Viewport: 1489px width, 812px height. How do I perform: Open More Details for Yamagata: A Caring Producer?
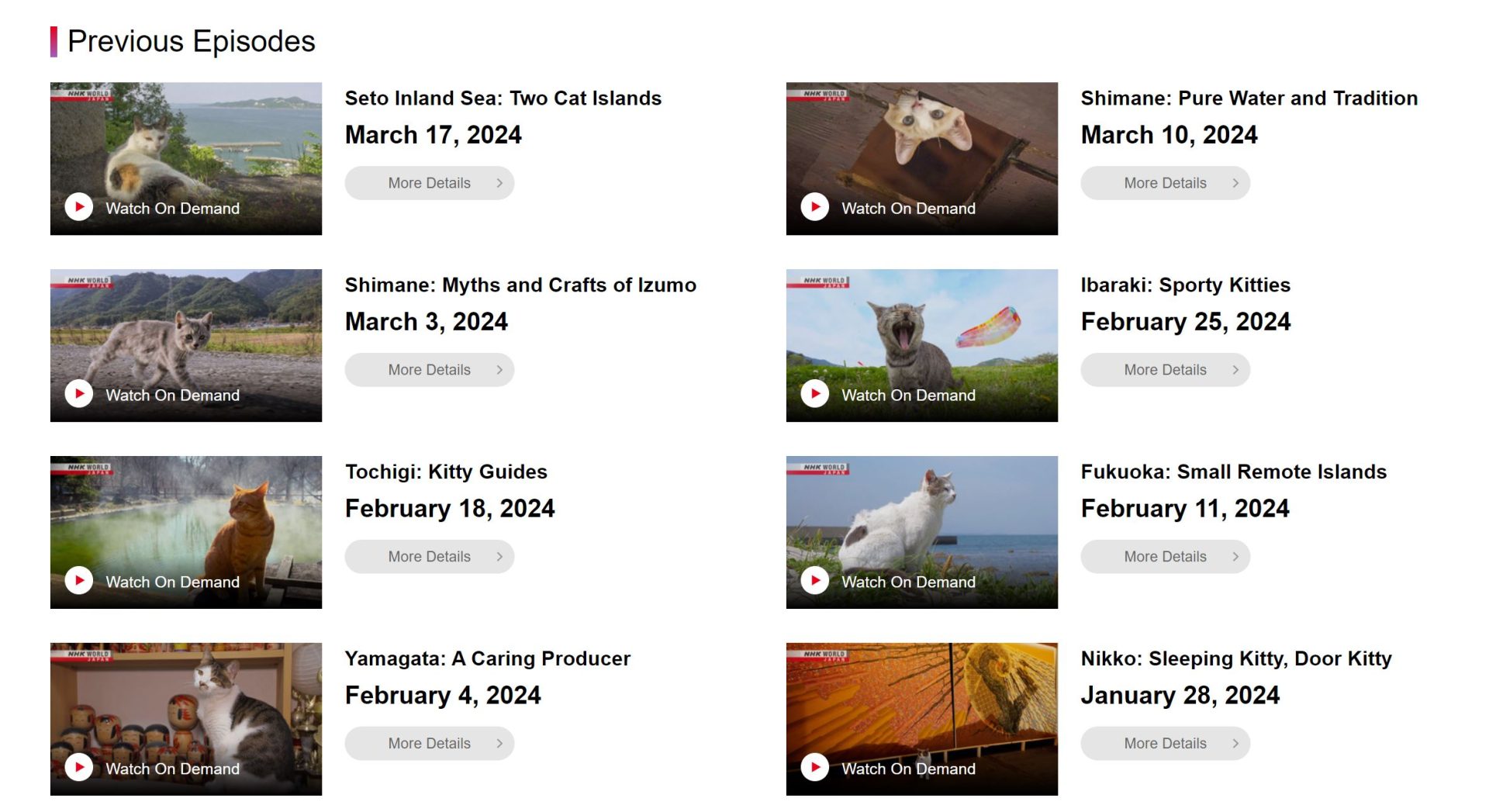429,742
